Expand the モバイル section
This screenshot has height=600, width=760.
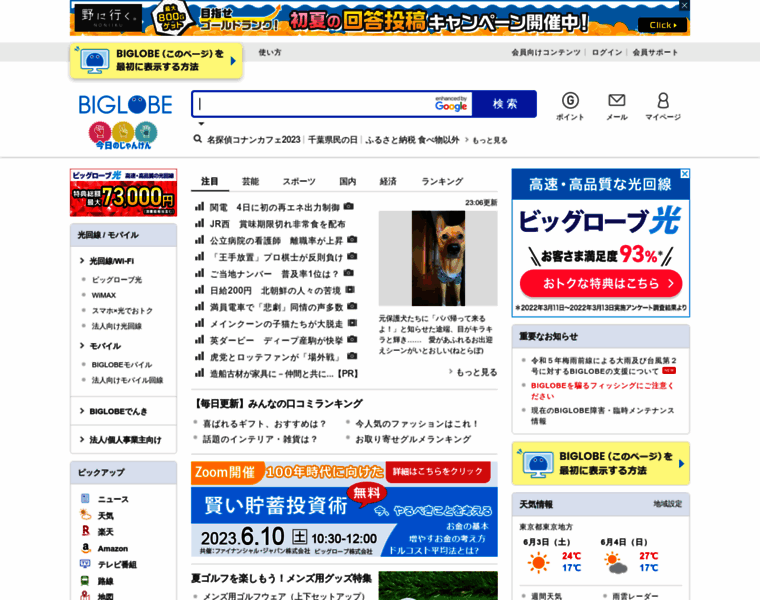tap(105, 346)
